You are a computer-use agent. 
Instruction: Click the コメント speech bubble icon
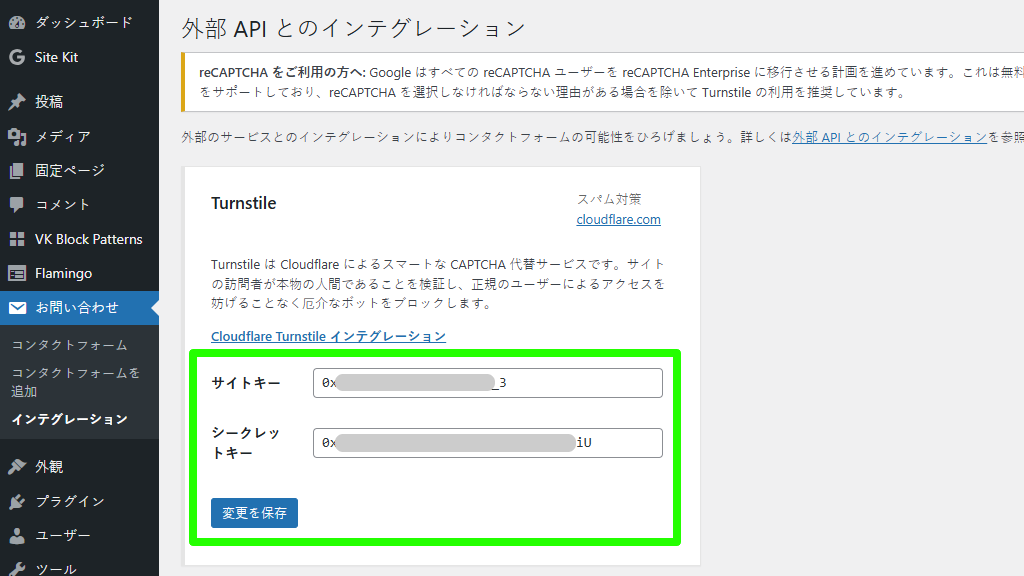tap(17, 204)
